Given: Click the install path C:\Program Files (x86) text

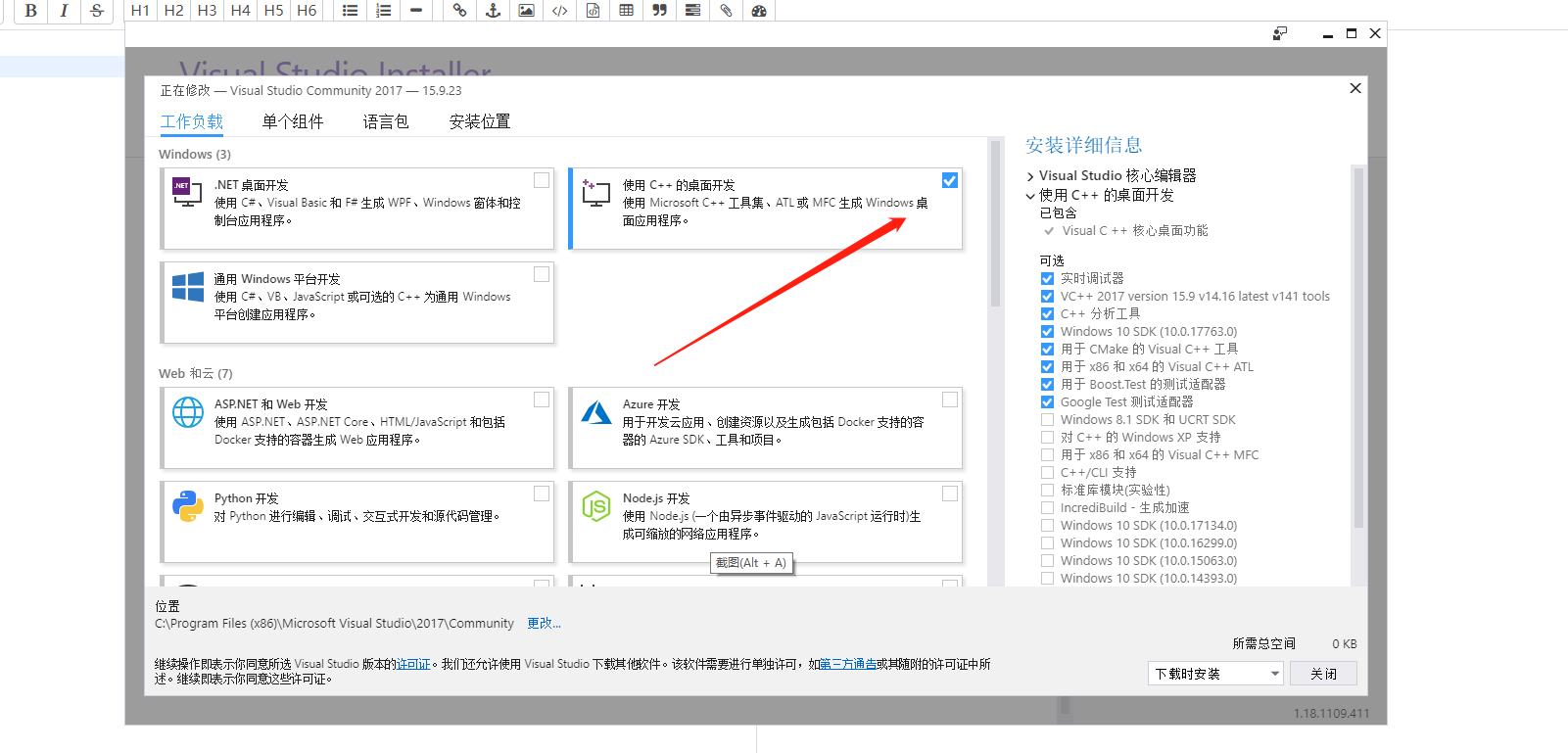Looking at the screenshot, I should 334,624.
